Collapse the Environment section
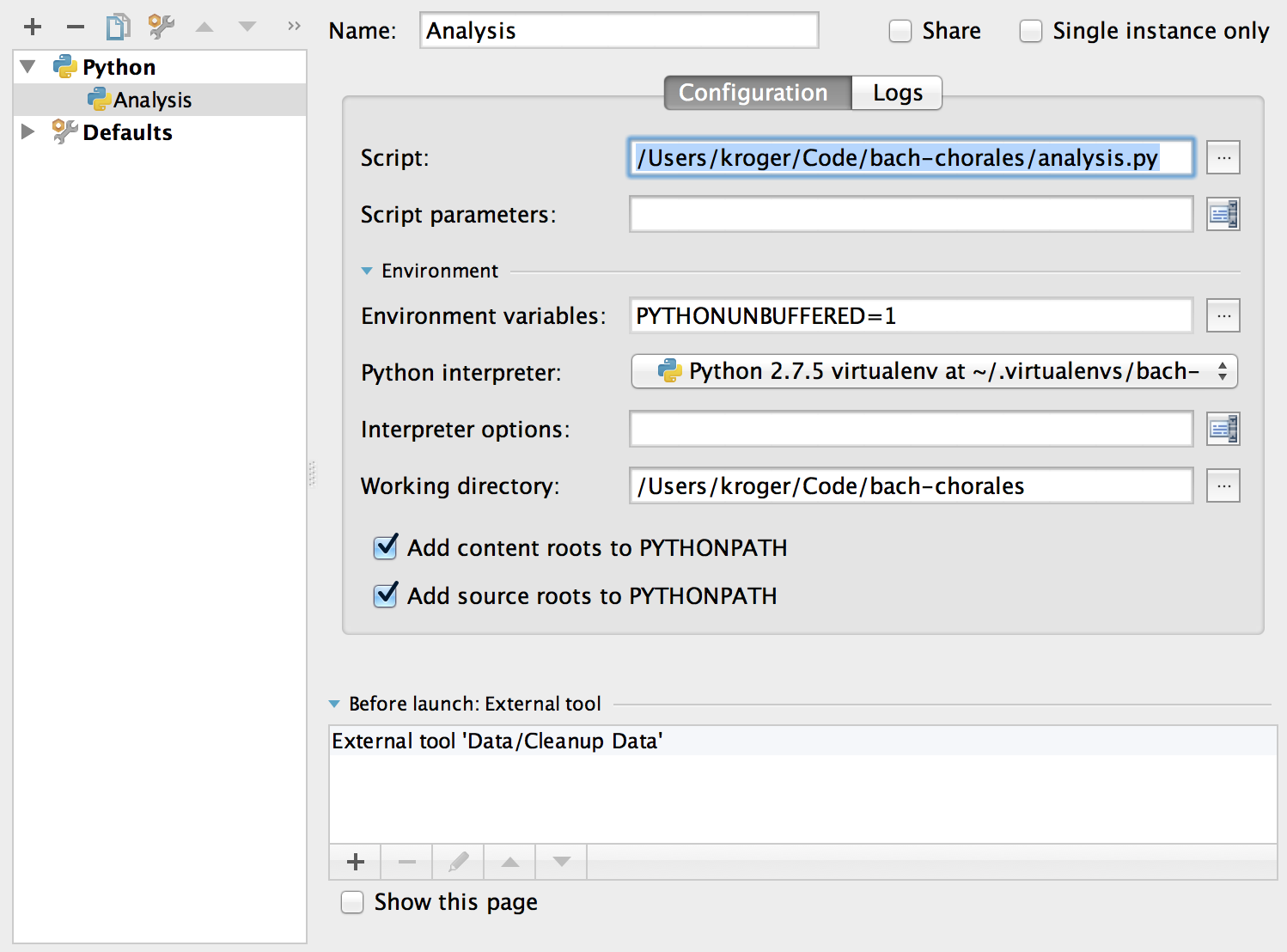The width and height of the screenshot is (1287, 952). [367, 272]
